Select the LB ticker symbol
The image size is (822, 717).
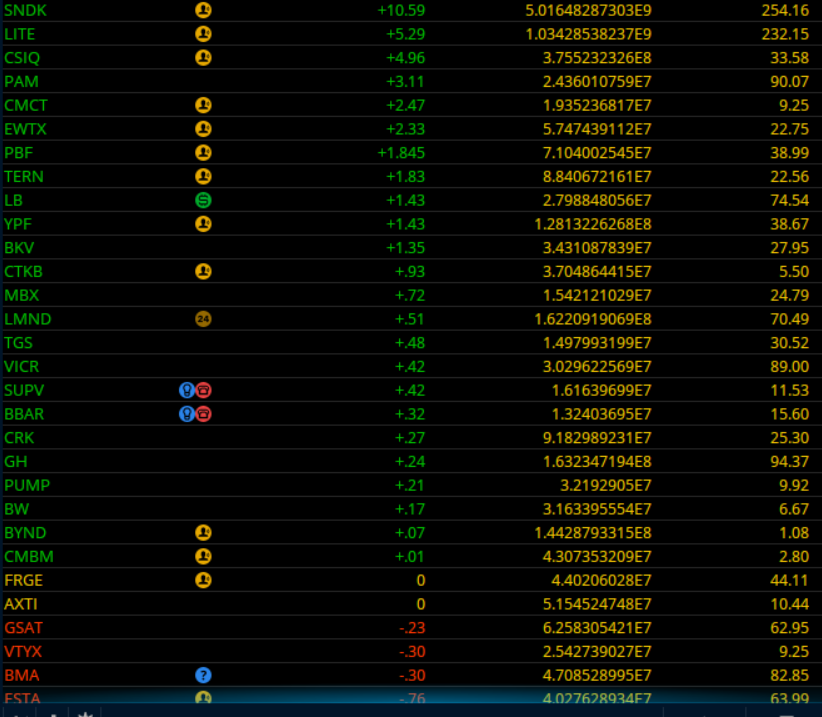coord(13,200)
